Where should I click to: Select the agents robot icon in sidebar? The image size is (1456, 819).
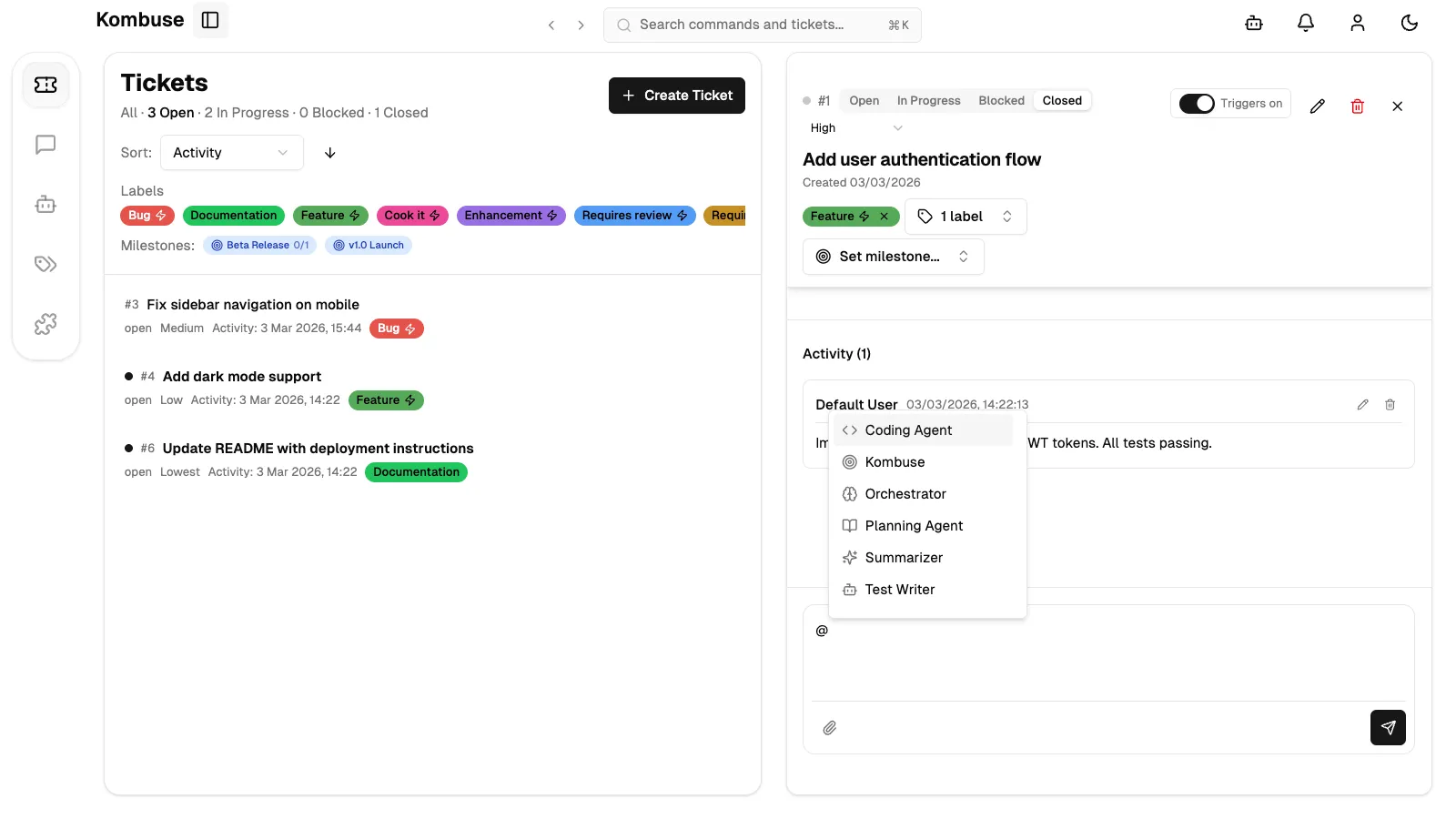tap(45, 204)
